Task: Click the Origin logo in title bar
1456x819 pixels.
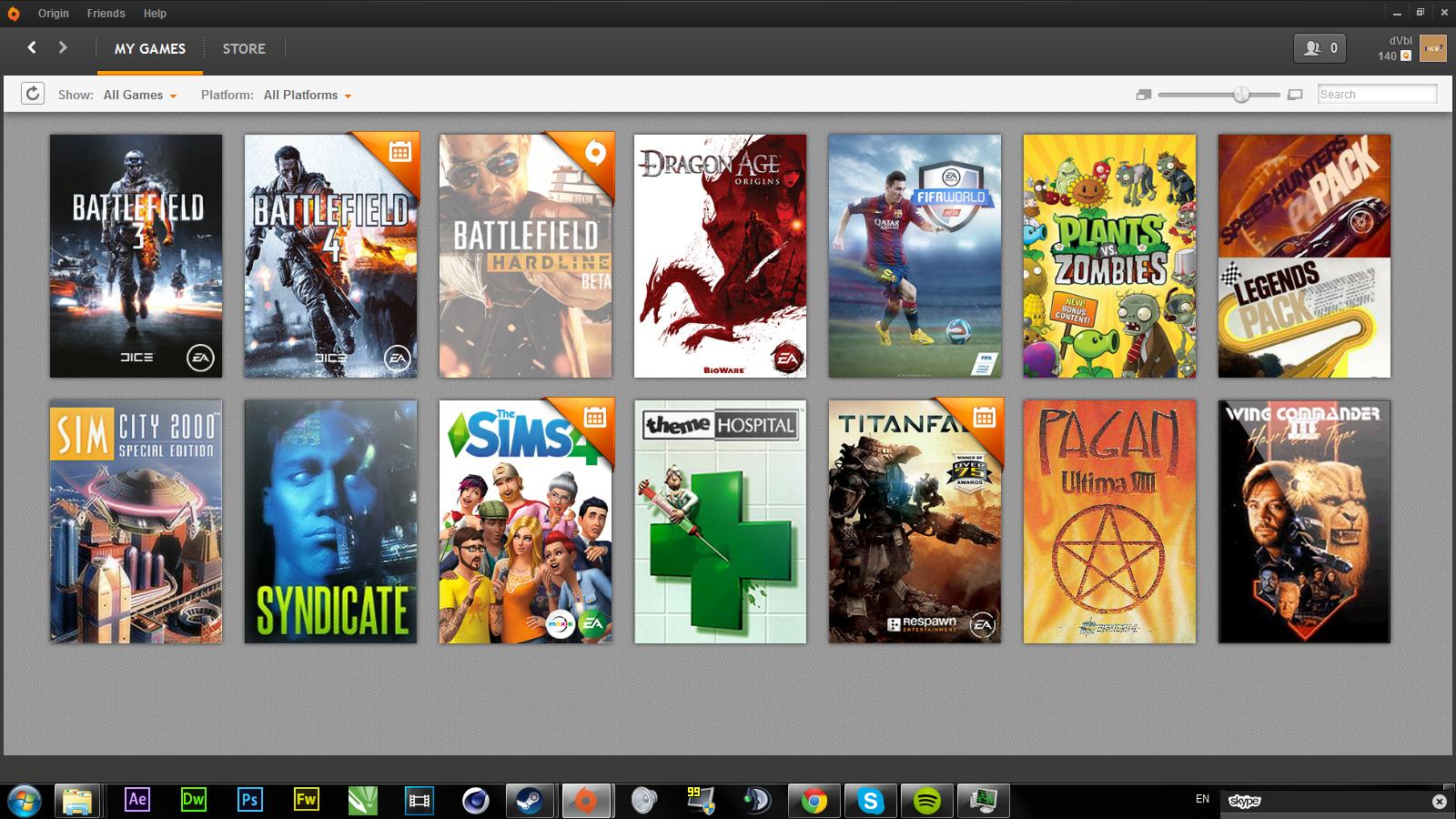Action: (13, 14)
